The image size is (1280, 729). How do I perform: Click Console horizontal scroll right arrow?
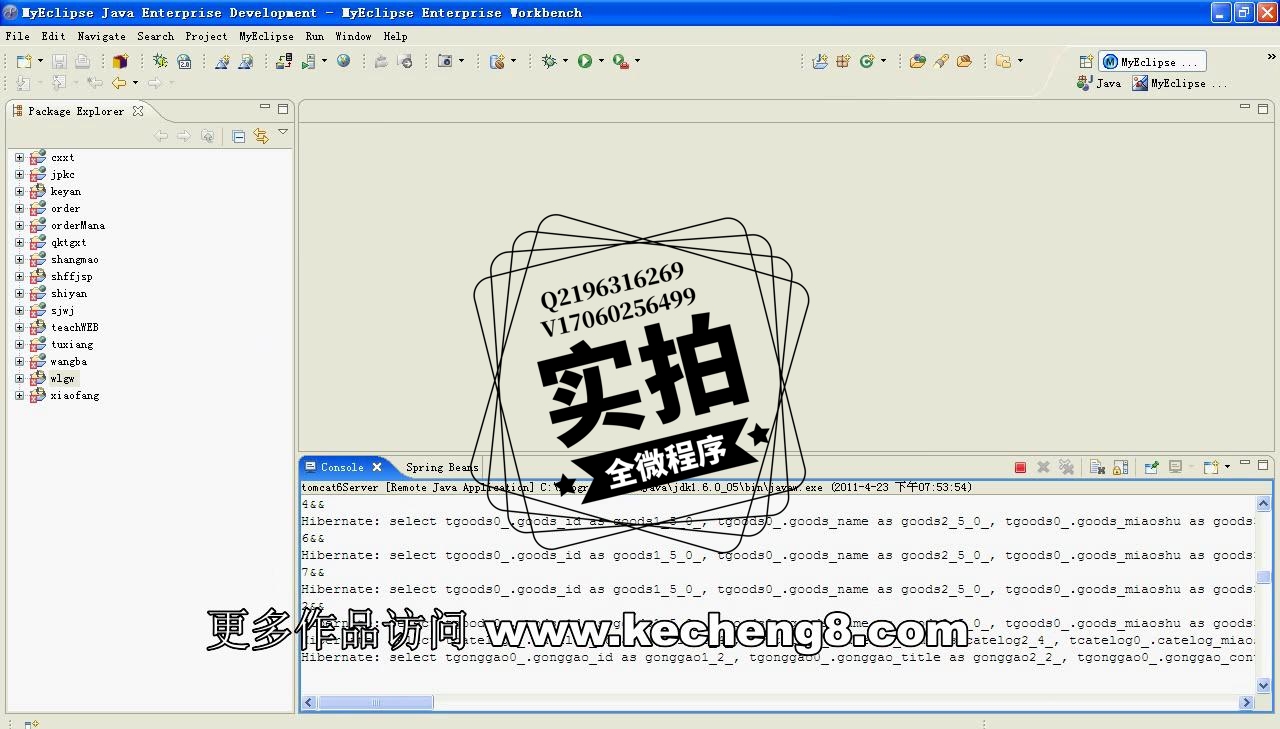point(1247,703)
